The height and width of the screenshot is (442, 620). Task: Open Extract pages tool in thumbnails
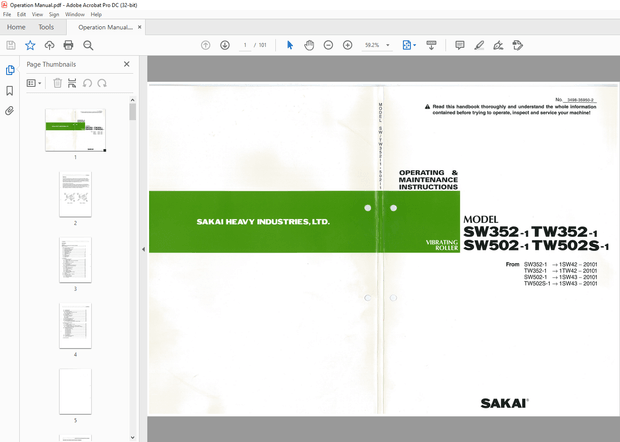[x=72, y=83]
